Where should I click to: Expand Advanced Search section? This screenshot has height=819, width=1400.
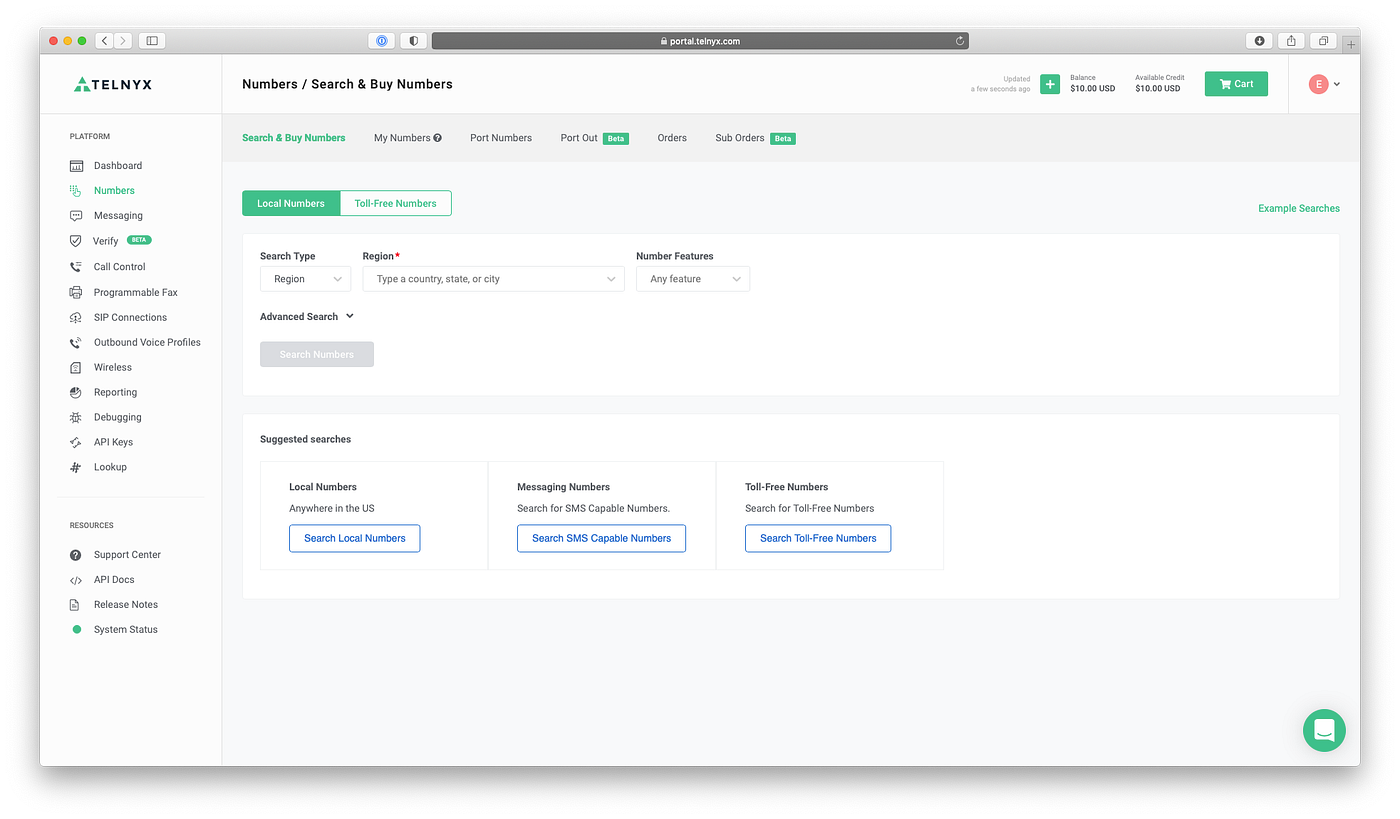pos(307,317)
